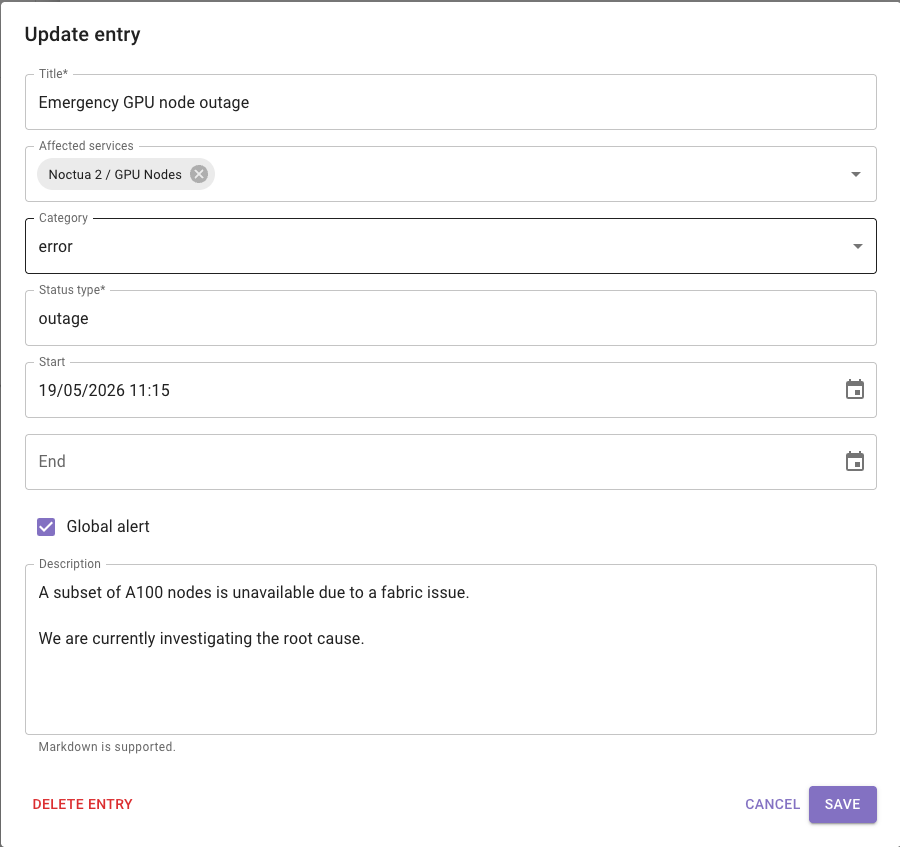This screenshot has width=900, height=847.
Task: Open the Status type select field
Action: (451, 318)
